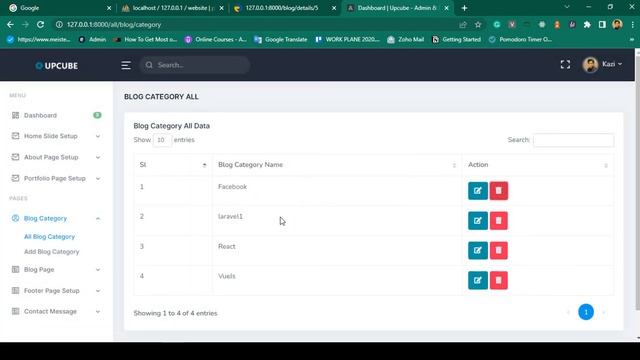Viewport: 640px width, 360px height.
Task: Delete the laravel1 blog category
Action: pos(498,221)
